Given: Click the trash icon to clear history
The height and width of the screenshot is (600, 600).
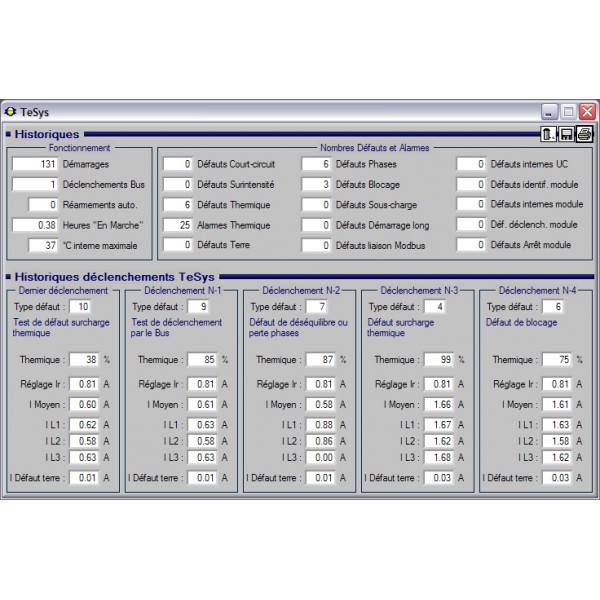Looking at the screenshot, I should pyautogui.click(x=548, y=134).
